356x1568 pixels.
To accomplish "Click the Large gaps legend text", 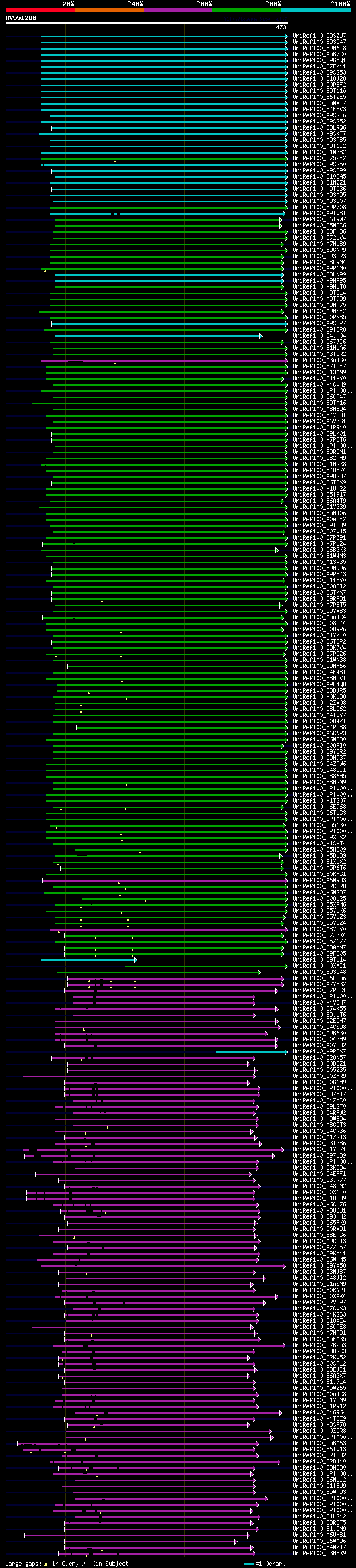I will point(24,1564).
